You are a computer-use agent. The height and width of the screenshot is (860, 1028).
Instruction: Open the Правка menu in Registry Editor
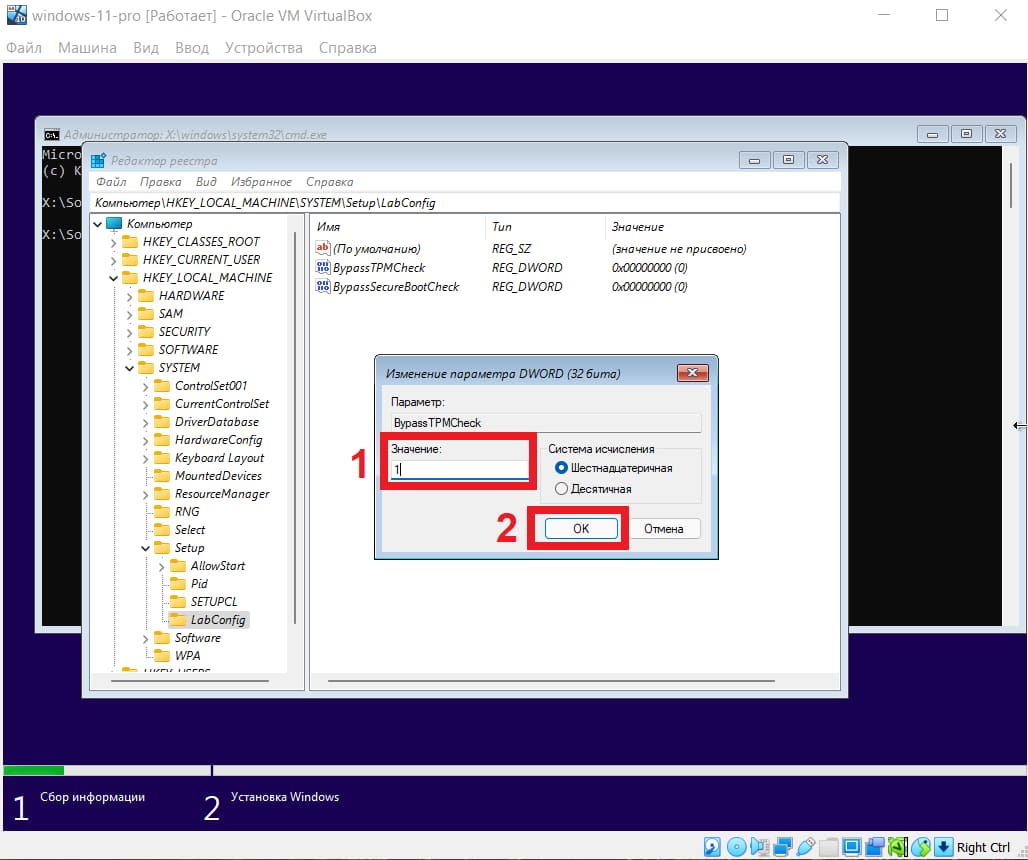(x=160, y=182)
